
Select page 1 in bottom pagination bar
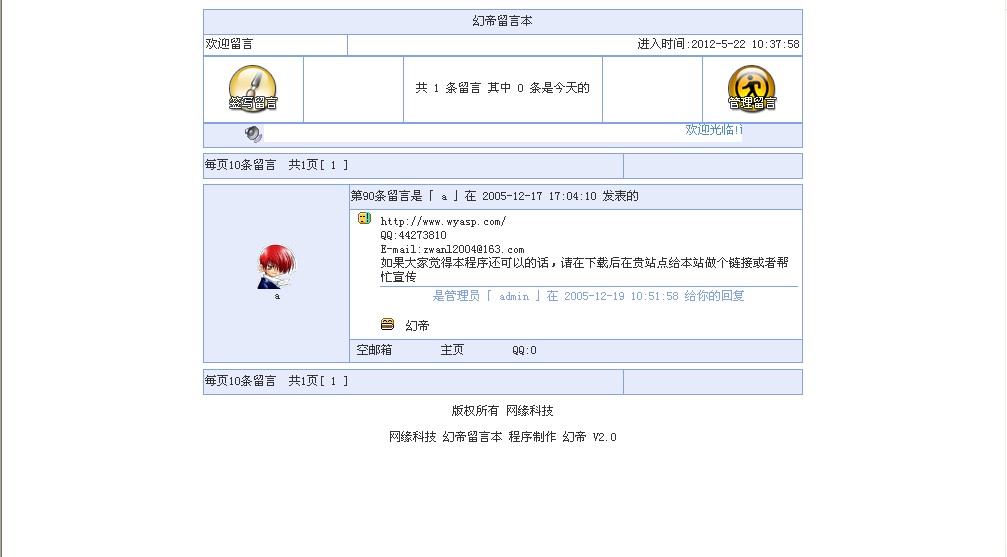(333, 381)
